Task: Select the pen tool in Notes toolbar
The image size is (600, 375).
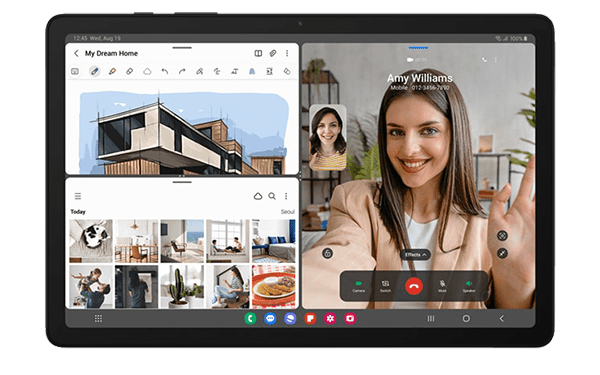Action: [x=95, y=71]
